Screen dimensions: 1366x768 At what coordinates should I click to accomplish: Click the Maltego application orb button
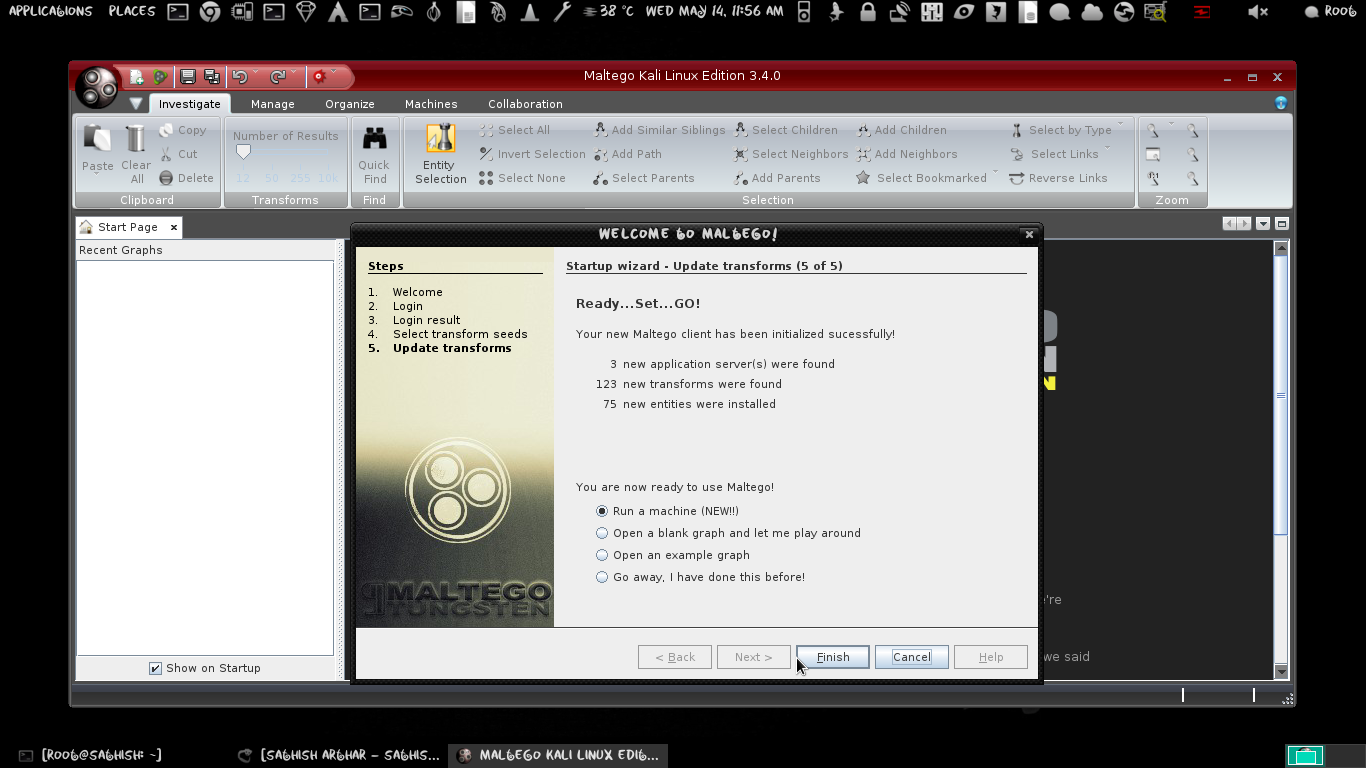tap(98, 88)
